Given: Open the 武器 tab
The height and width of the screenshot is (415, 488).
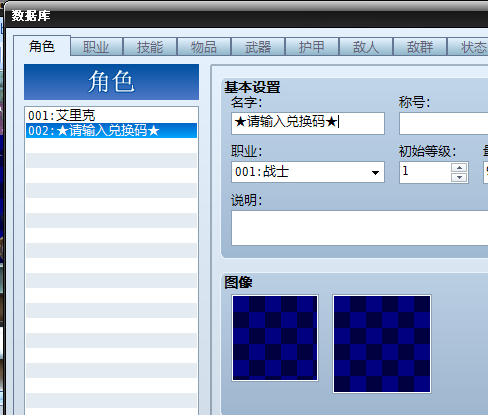Looking at the screenshot, I should (258, 47).
